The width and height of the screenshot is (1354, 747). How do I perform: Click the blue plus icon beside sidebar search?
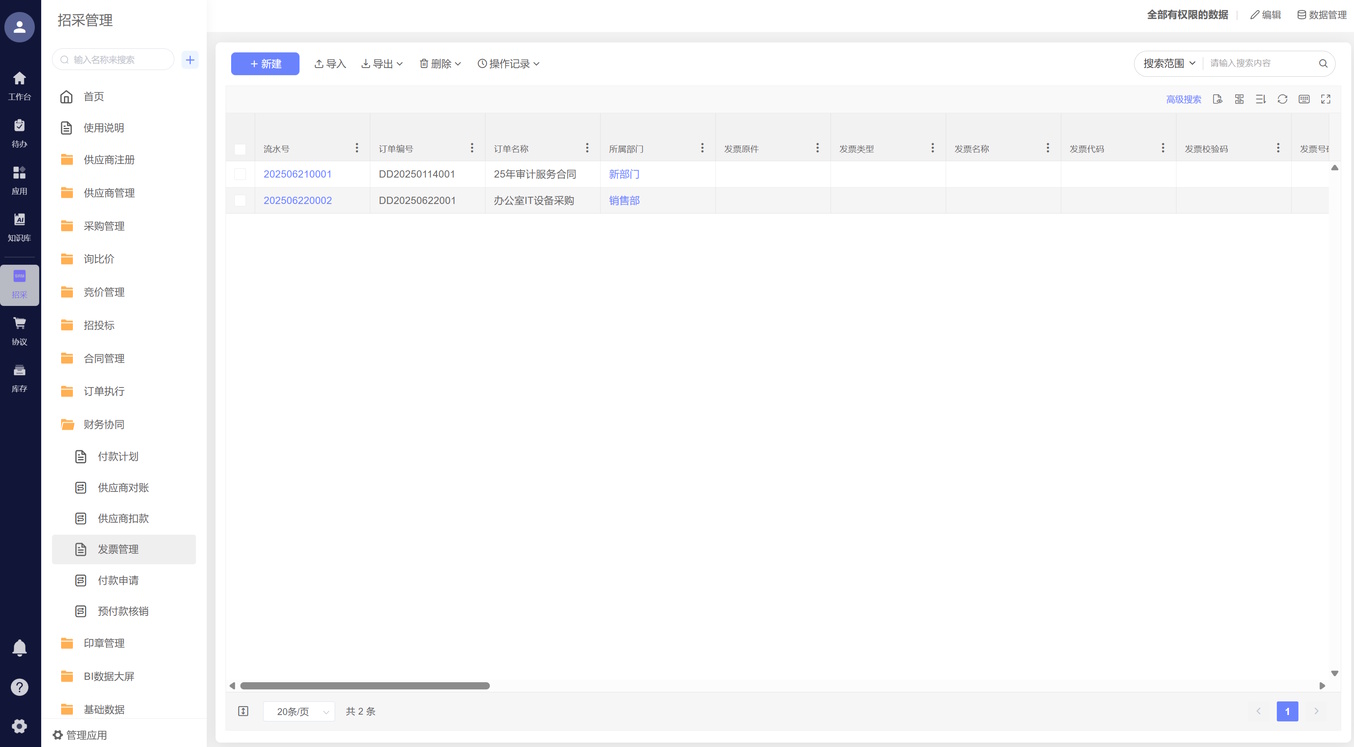pyautogui.click(x=190, y=60)
